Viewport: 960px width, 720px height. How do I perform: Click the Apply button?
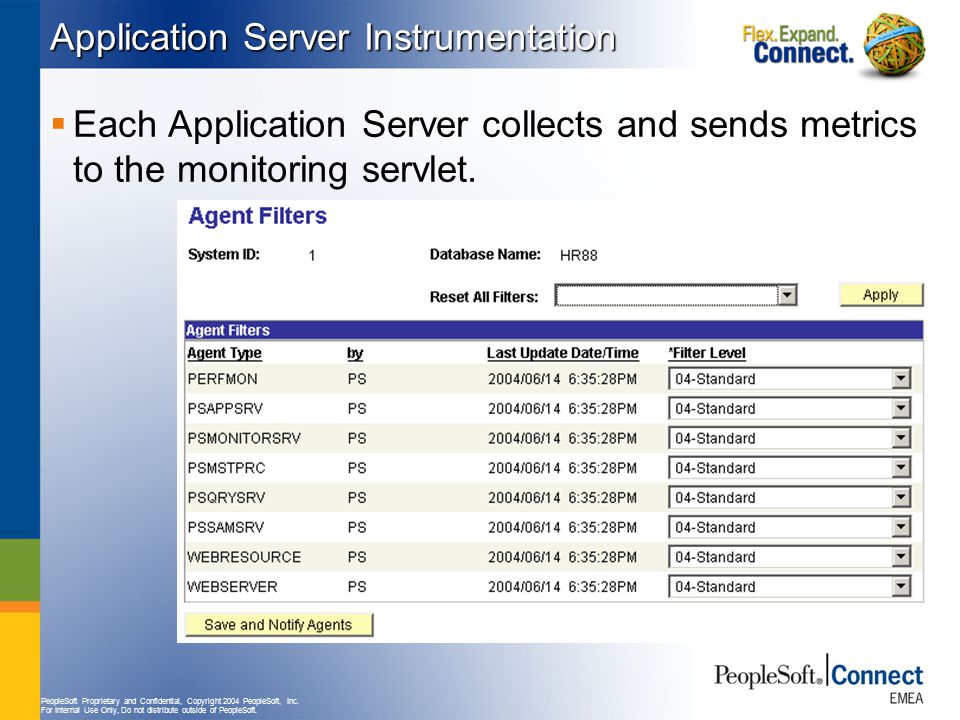880,294
